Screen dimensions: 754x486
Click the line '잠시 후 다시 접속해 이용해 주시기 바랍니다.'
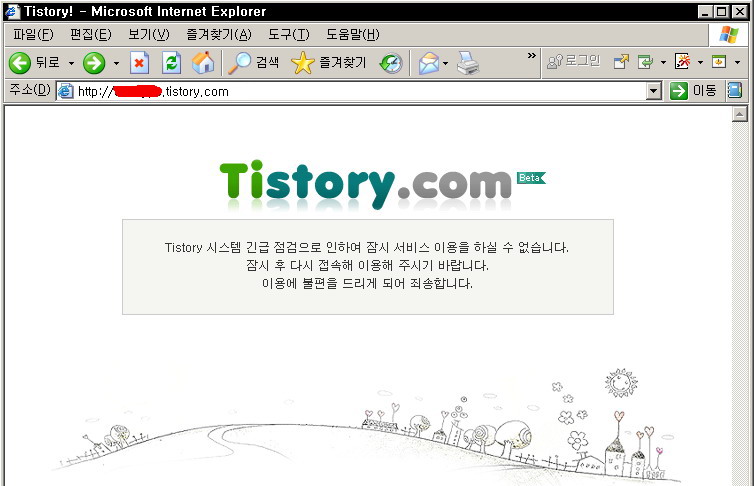pyautogui.click(x=367, y=265)
